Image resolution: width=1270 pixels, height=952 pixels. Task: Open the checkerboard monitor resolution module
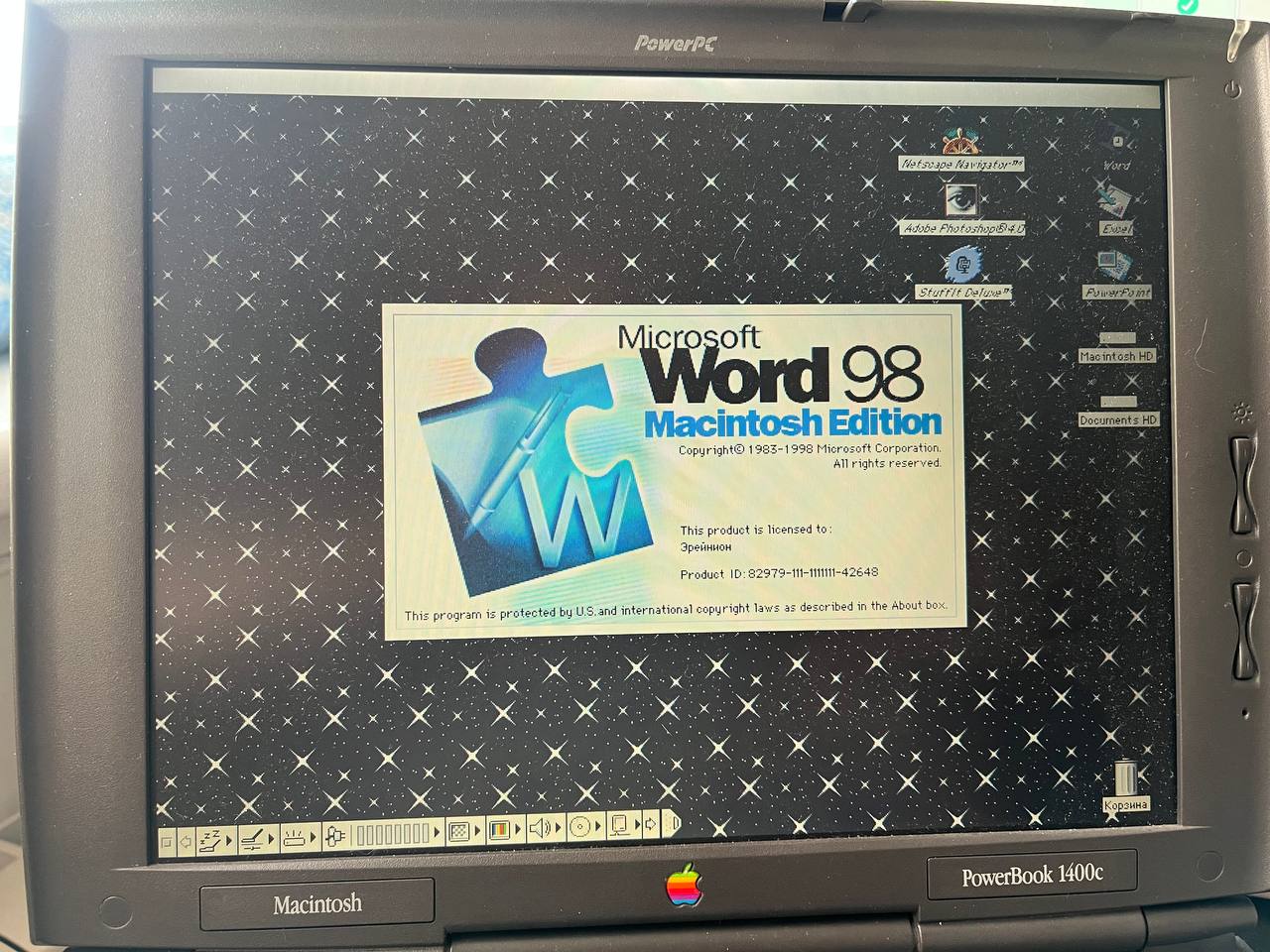(x=458, y=831)
